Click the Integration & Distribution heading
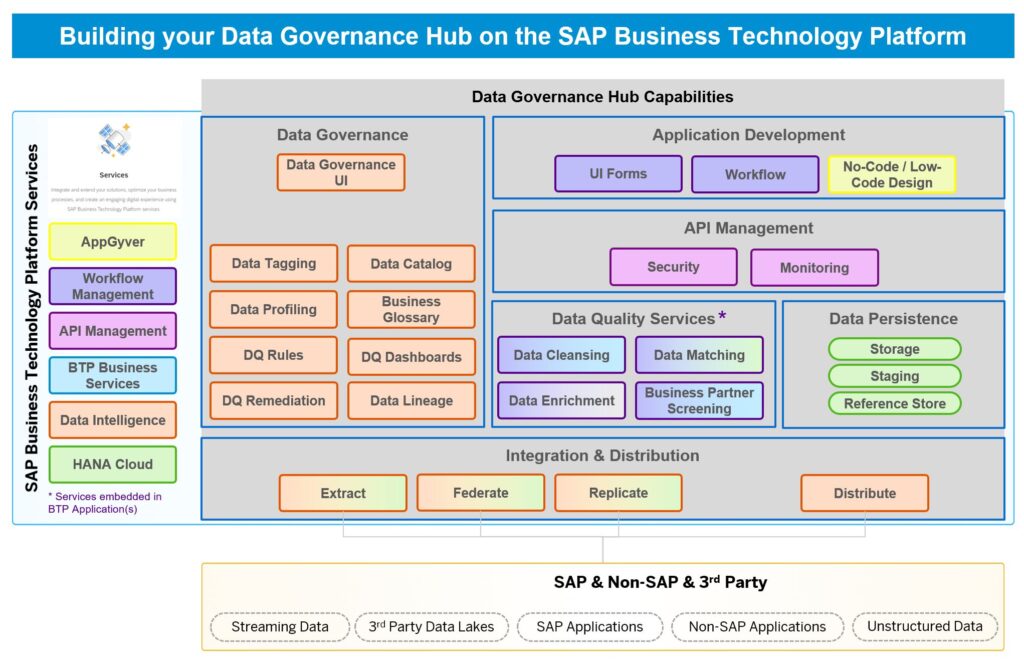 (x=602, y=456)
